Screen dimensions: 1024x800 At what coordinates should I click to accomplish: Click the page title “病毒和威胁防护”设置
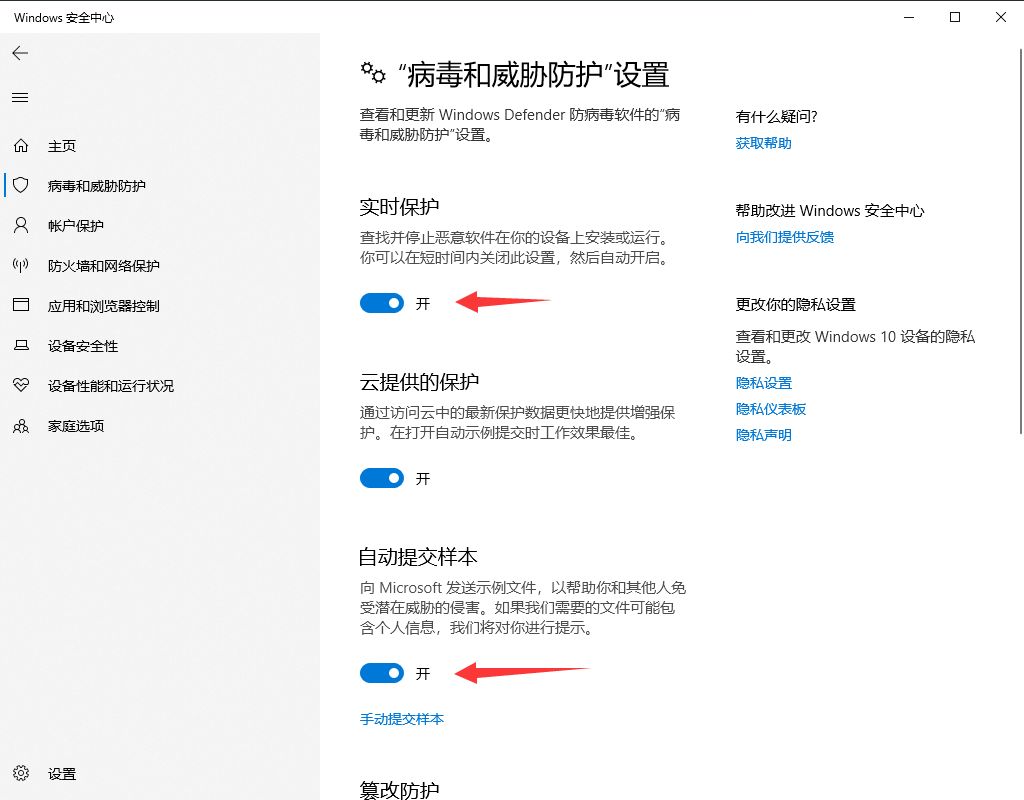(534, 74)
